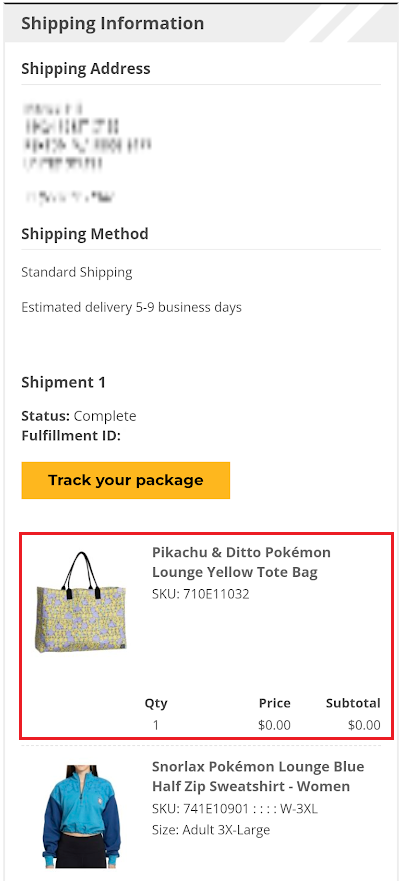The width and height of the screenshot is (401, 881).
Task: Click the blurred shipping address block
Action: [x=87, y=152]
